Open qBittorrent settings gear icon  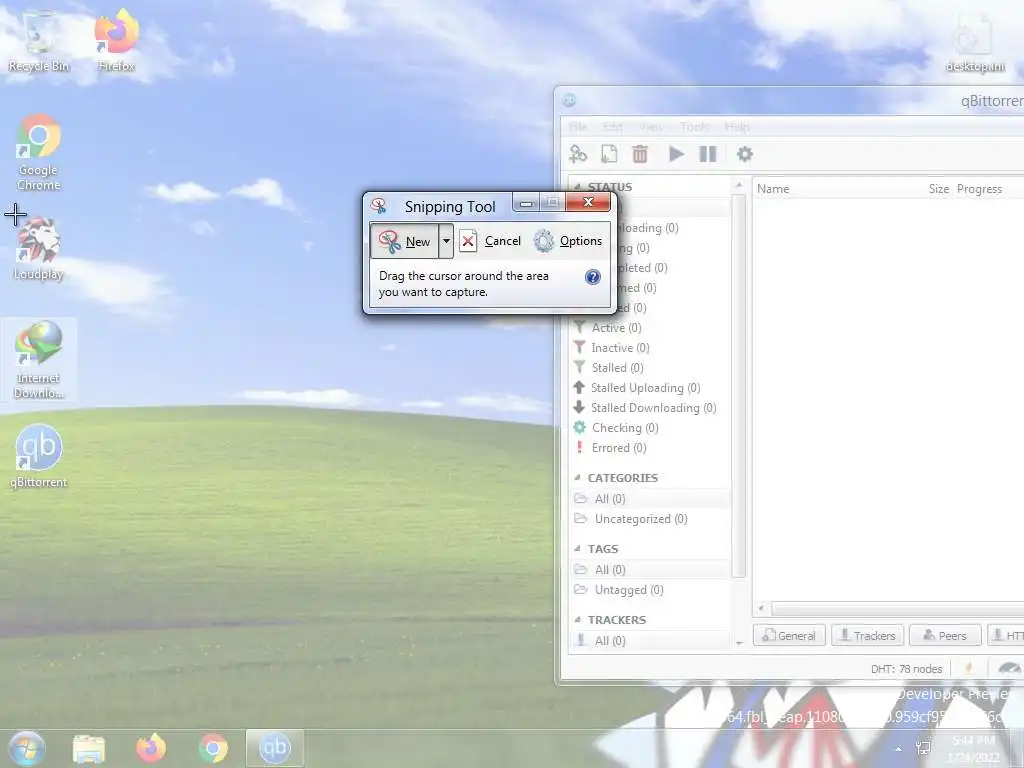[x=744, y=154]
